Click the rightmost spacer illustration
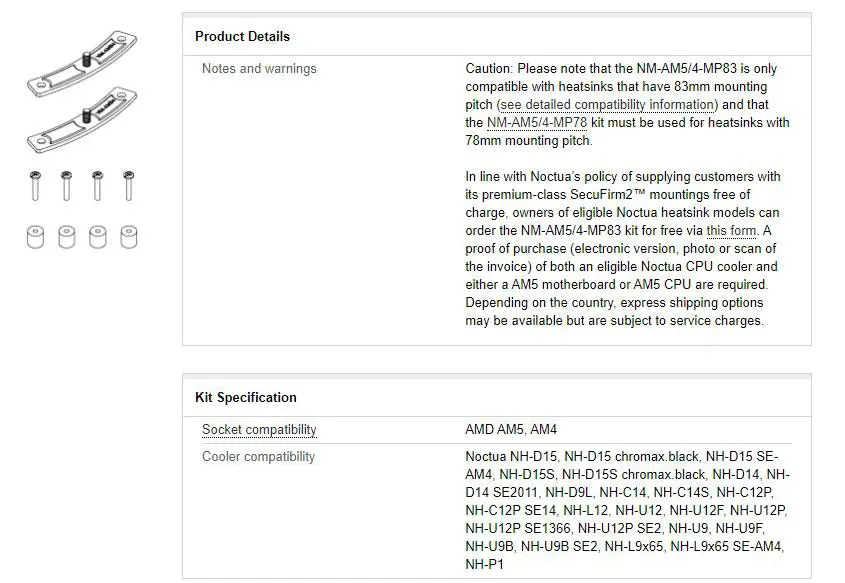 point(128,237)
